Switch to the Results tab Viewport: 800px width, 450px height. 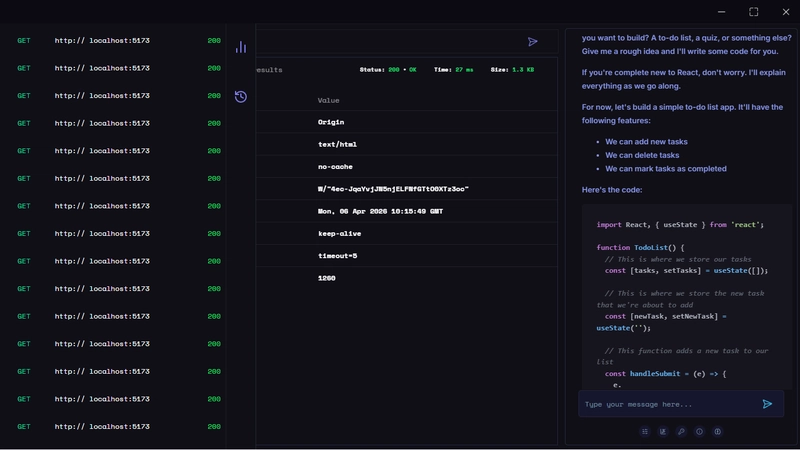tap(270, 70)
